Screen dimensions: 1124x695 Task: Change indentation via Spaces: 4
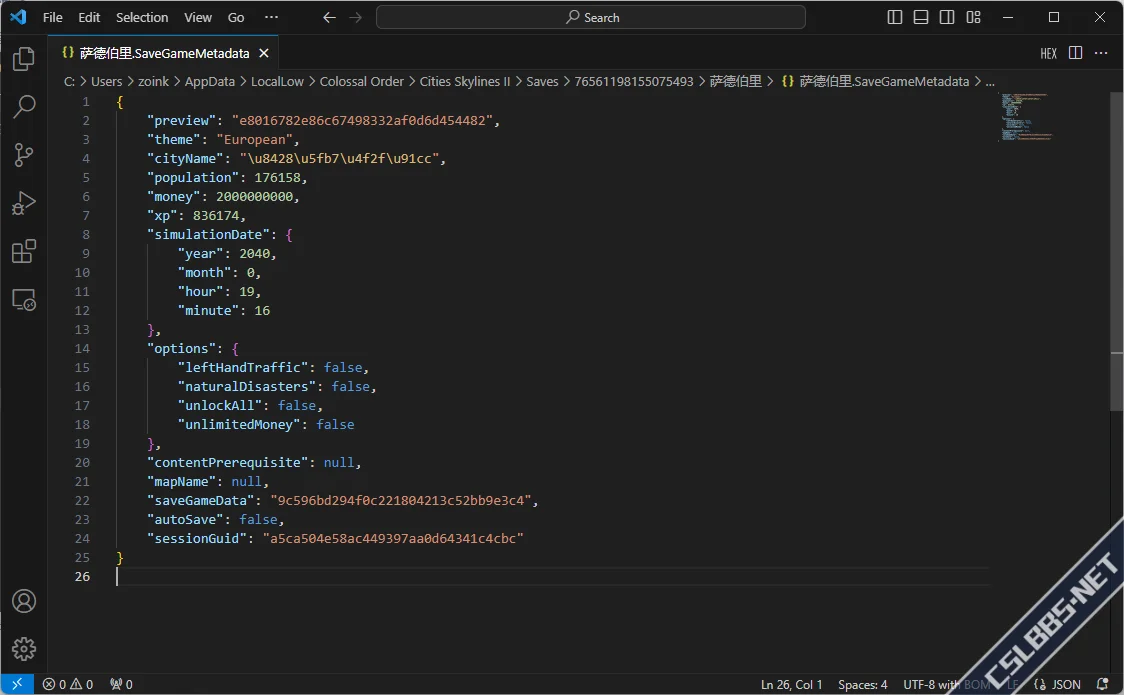point(862,685)
